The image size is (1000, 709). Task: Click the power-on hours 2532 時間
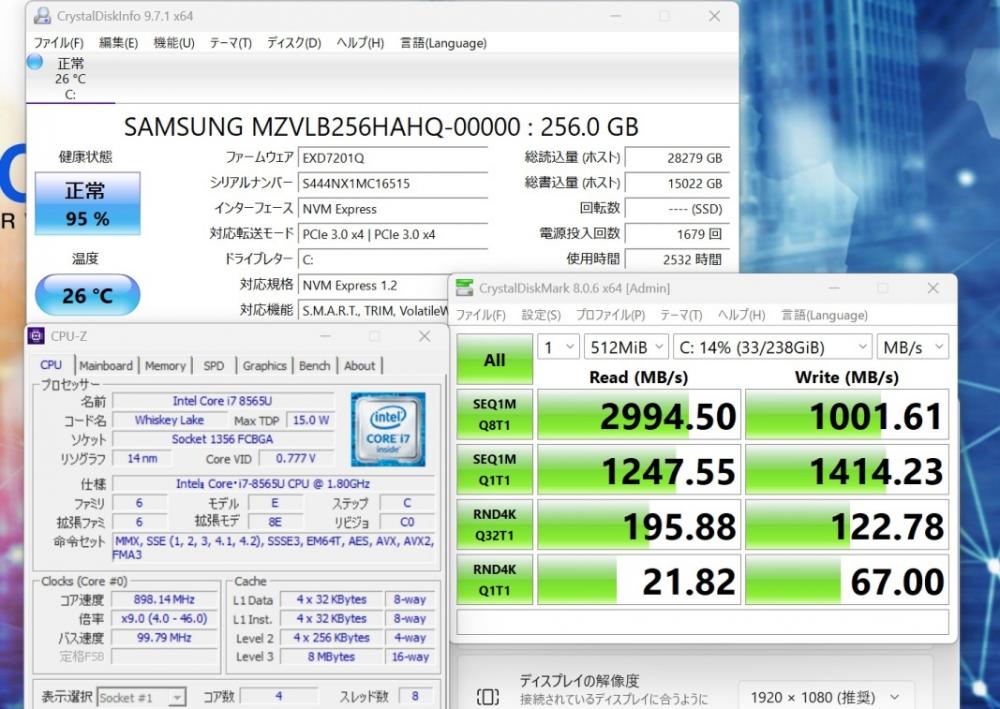[677, 259]
